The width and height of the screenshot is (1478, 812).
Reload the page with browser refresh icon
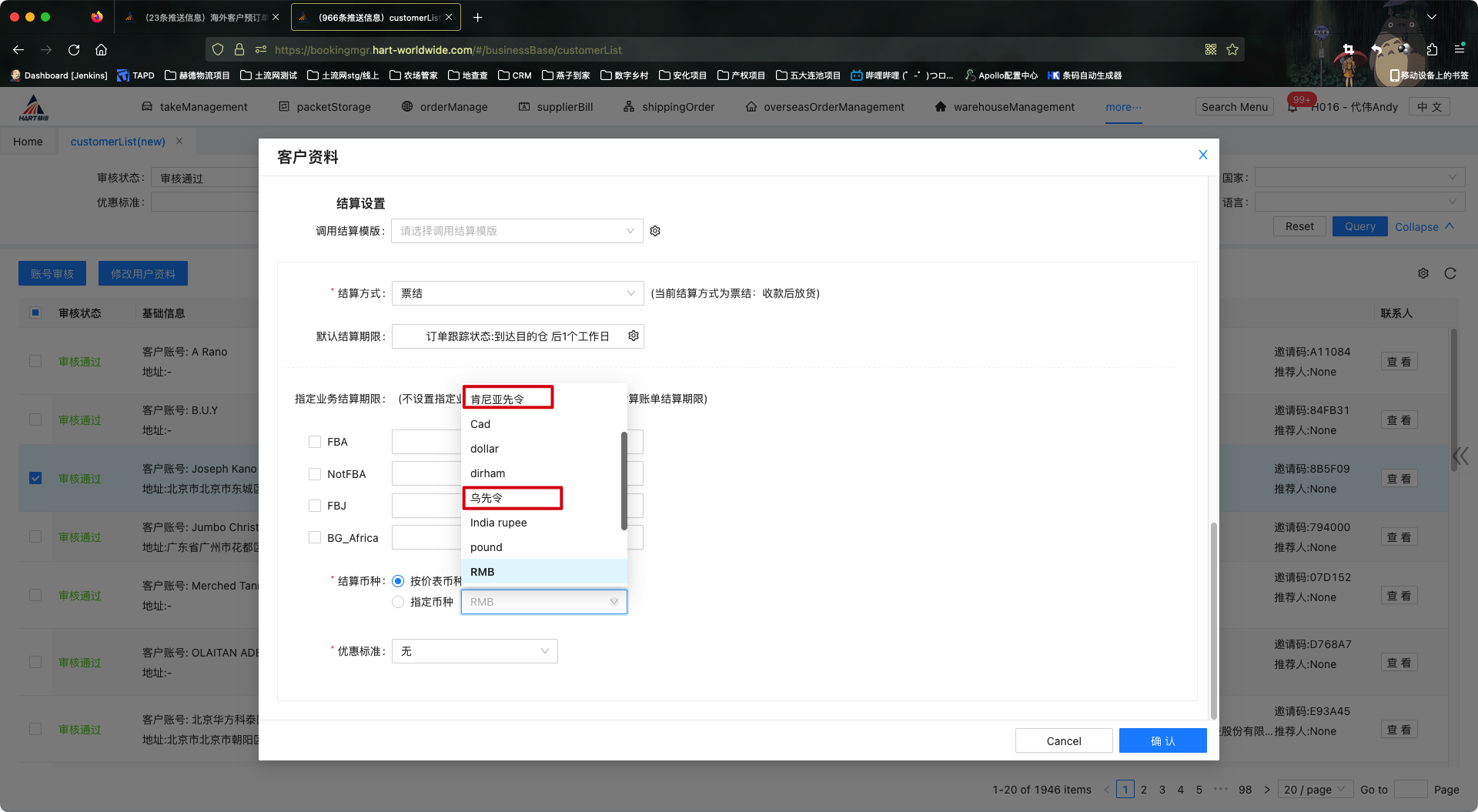click(74, 50)
